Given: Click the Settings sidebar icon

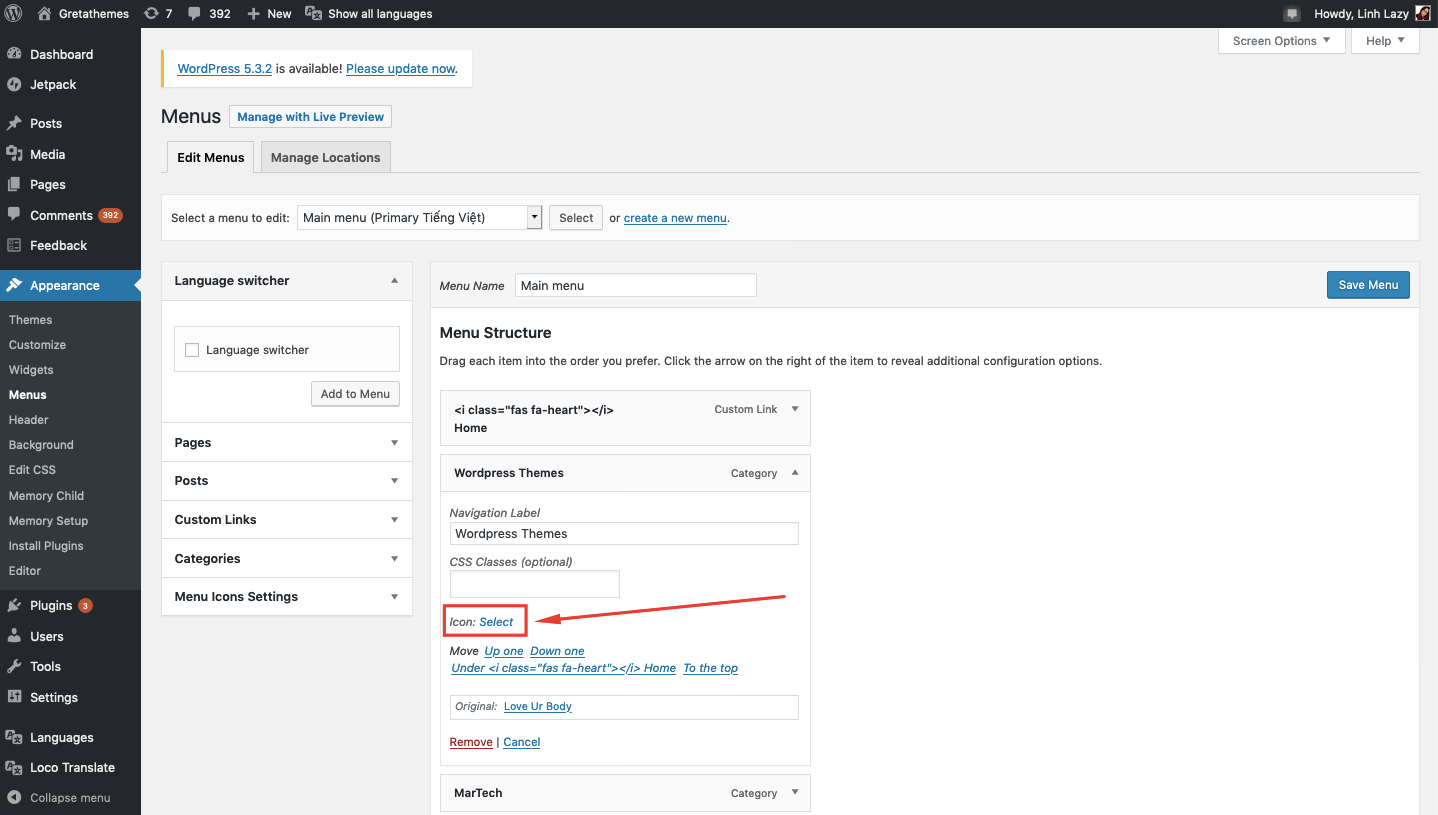Looking at the screenshot, I should [x=14, y=697].
